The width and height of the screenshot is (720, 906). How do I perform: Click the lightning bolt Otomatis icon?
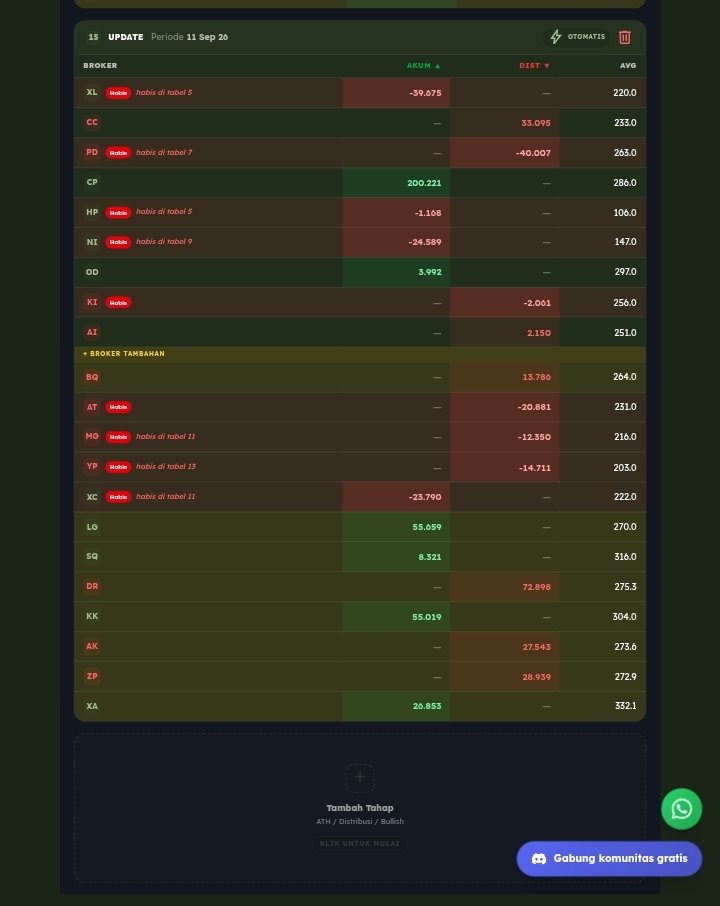pyautogui.click(x=555, y=37)
